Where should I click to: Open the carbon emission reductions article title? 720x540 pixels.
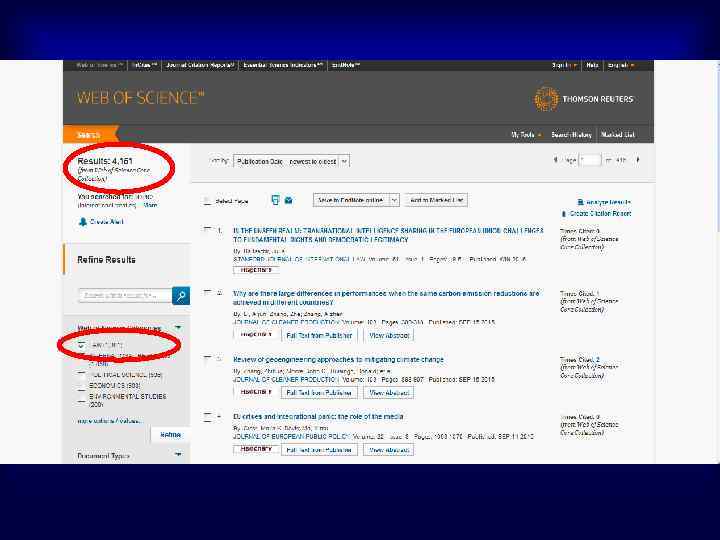coord(386,298)
